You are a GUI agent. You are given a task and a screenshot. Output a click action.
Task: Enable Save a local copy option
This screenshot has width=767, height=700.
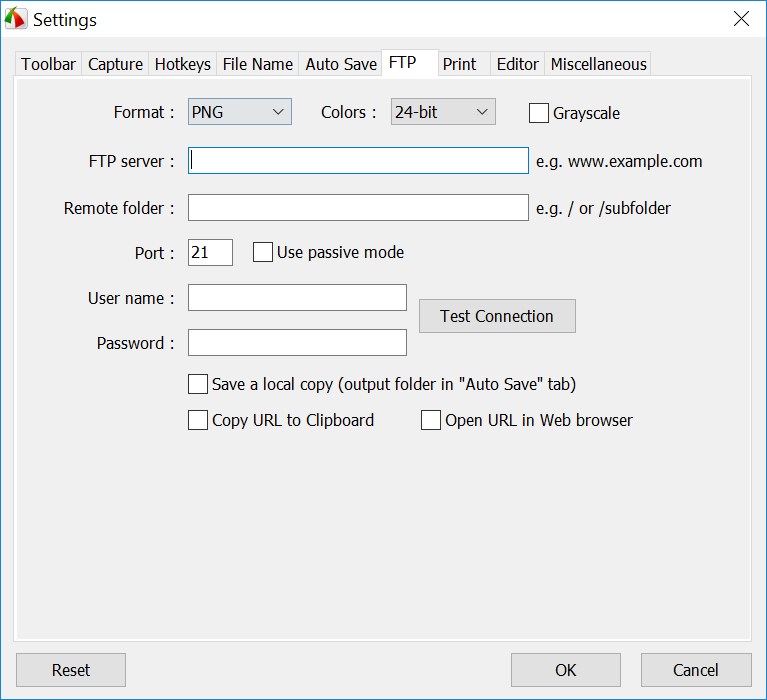pyautogui.click(x=198, y=384)
